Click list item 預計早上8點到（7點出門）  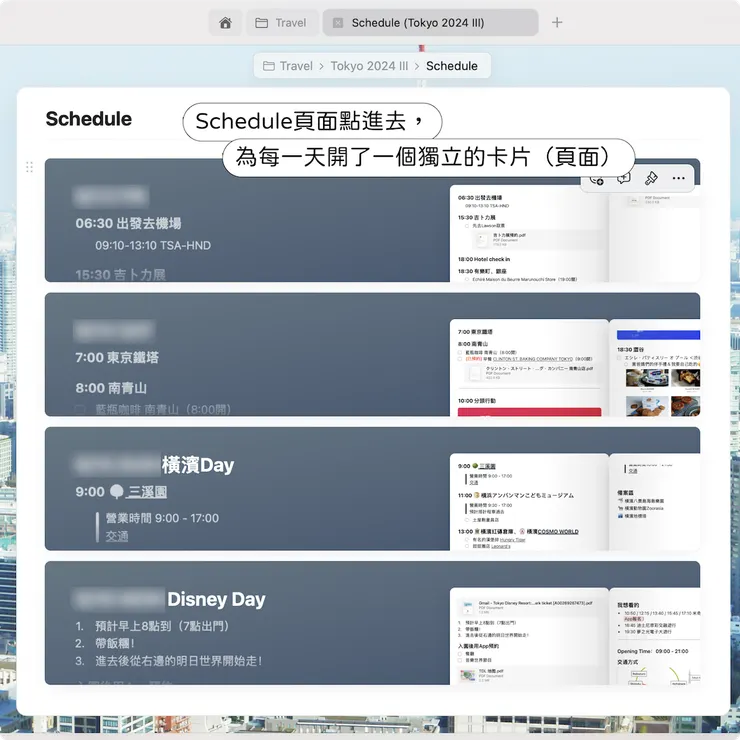click(x=162, y=626)
